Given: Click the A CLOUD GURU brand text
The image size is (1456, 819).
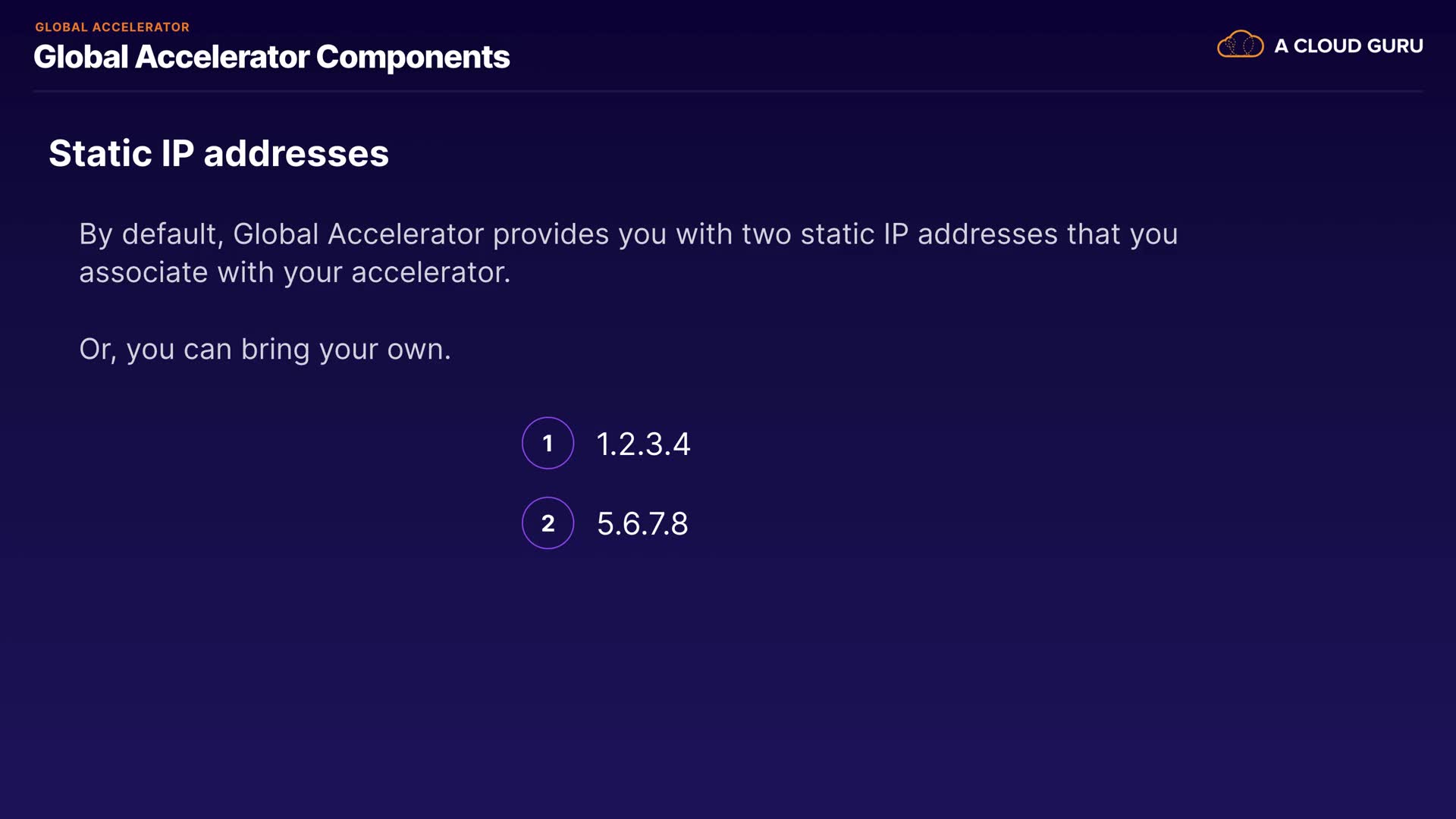Looking at the screenshot, I should pos(1348,46).
